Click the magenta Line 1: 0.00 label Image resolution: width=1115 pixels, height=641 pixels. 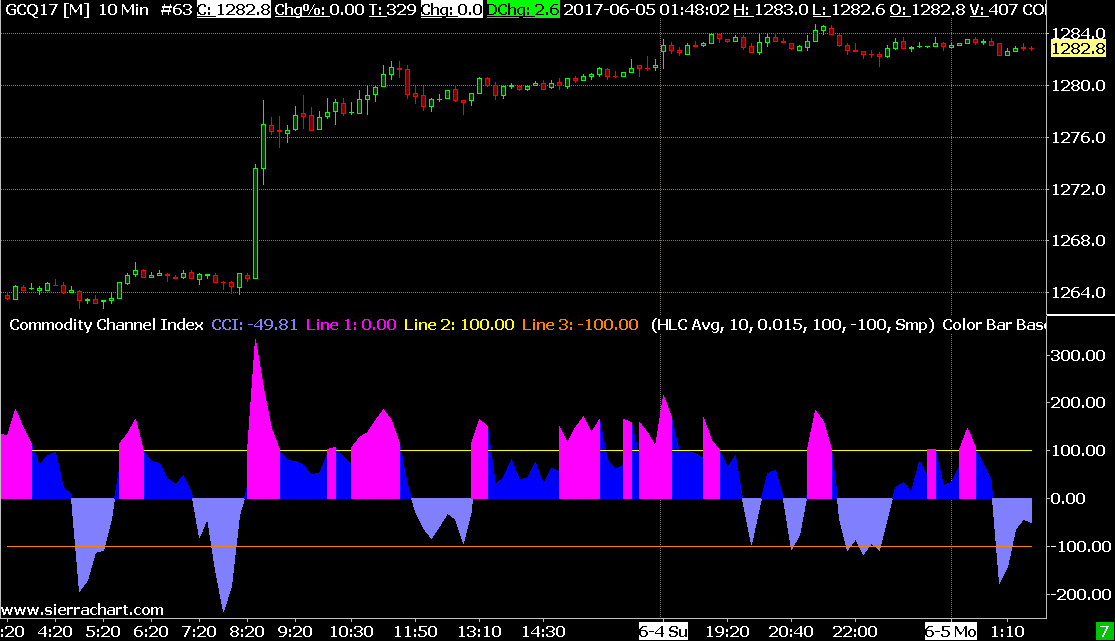(351, 324)
